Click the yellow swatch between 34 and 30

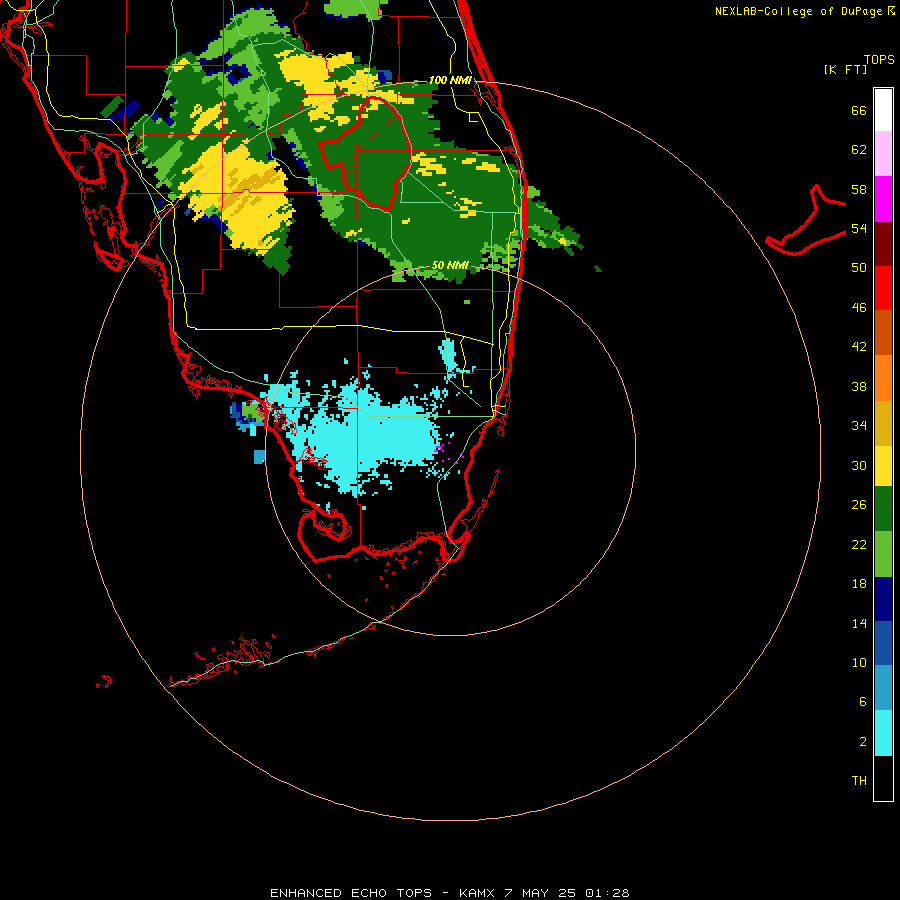click(x=883, y=466)
